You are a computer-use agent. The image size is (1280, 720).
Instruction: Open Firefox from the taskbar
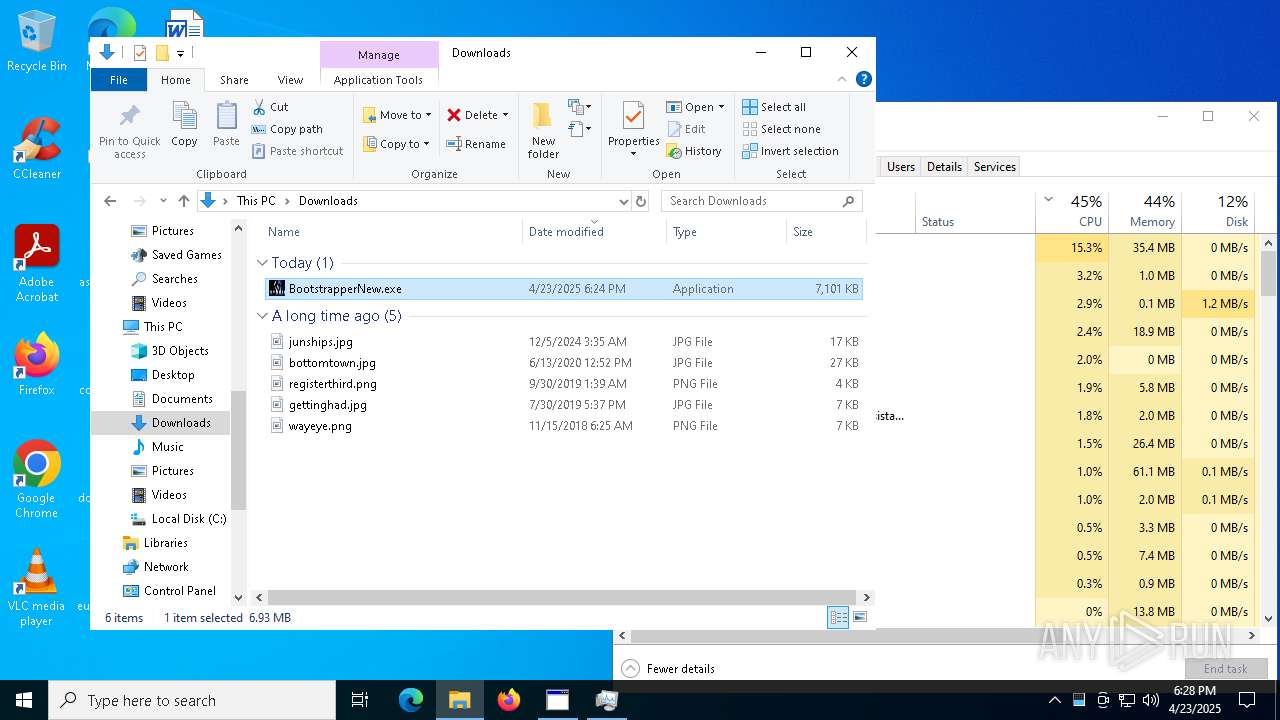pos(509,700)
